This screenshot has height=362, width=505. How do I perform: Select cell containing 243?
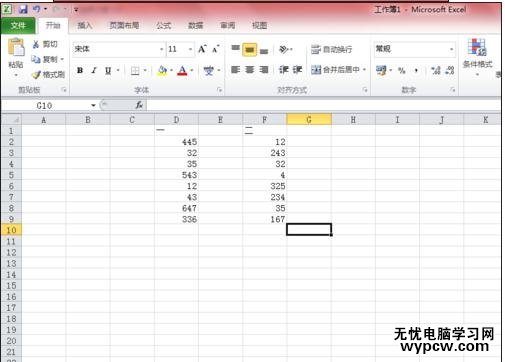265,153
